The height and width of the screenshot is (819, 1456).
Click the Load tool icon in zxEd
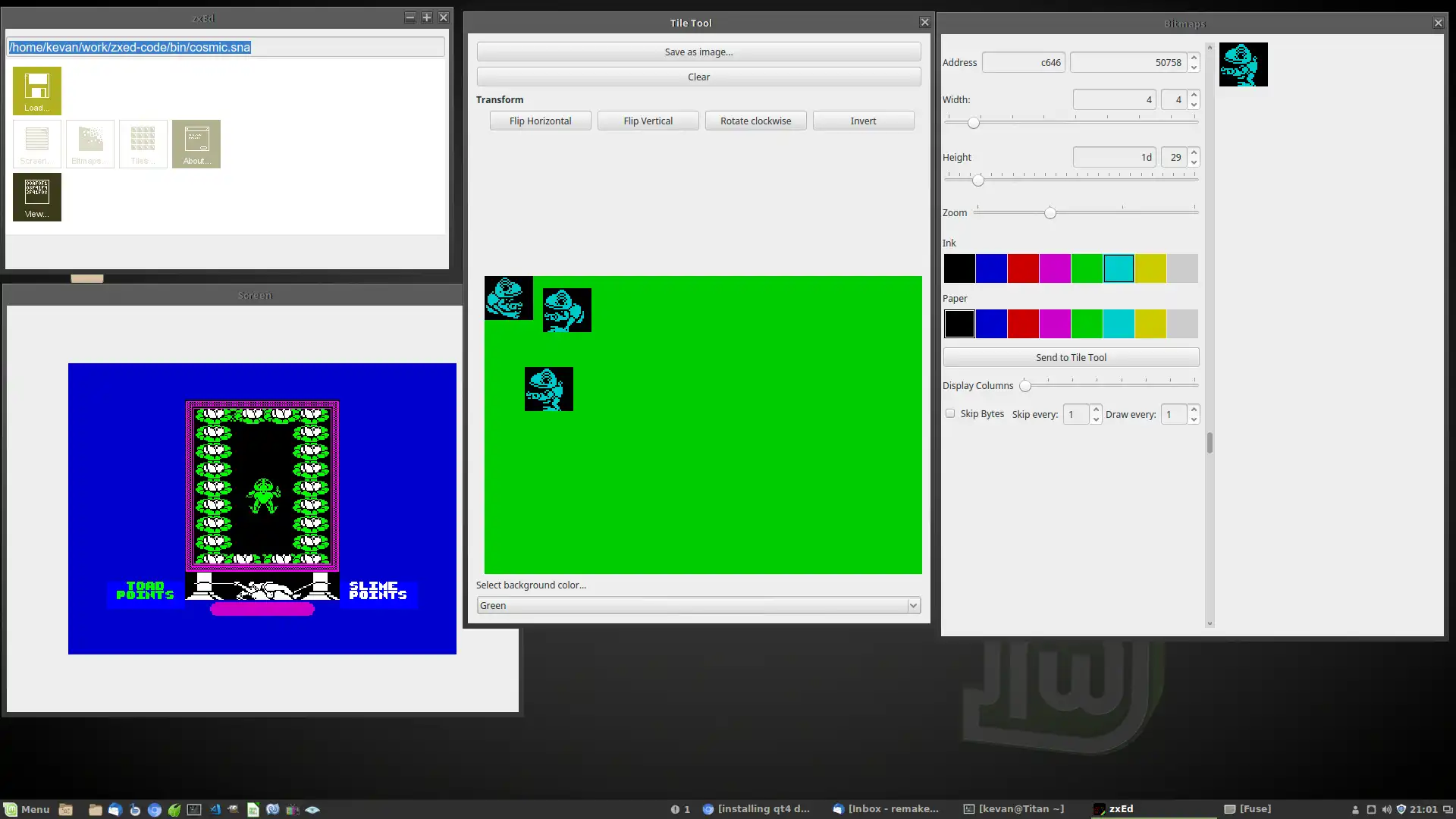coord(36,90)
